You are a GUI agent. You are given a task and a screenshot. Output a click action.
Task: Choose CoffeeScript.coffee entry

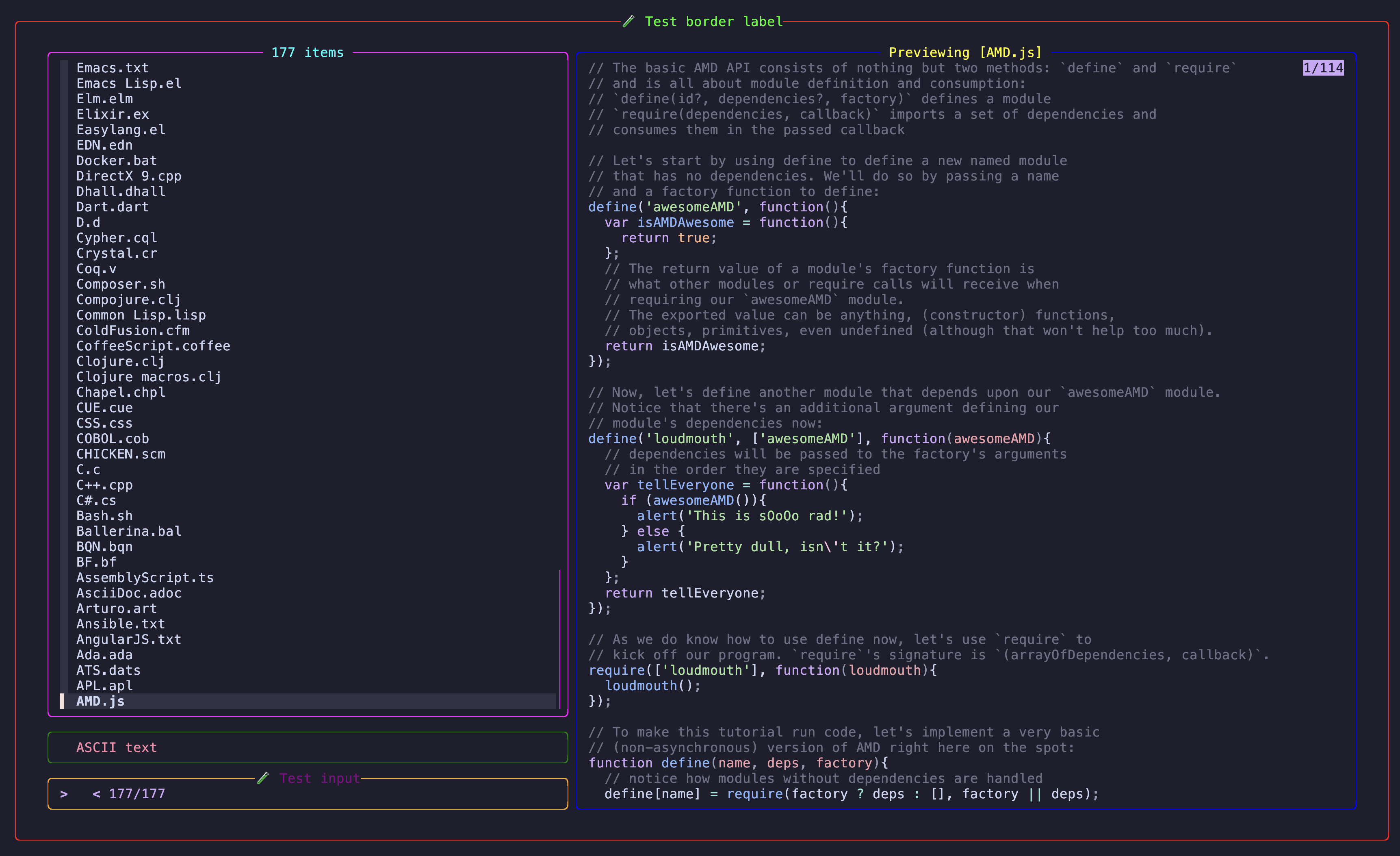154,346
